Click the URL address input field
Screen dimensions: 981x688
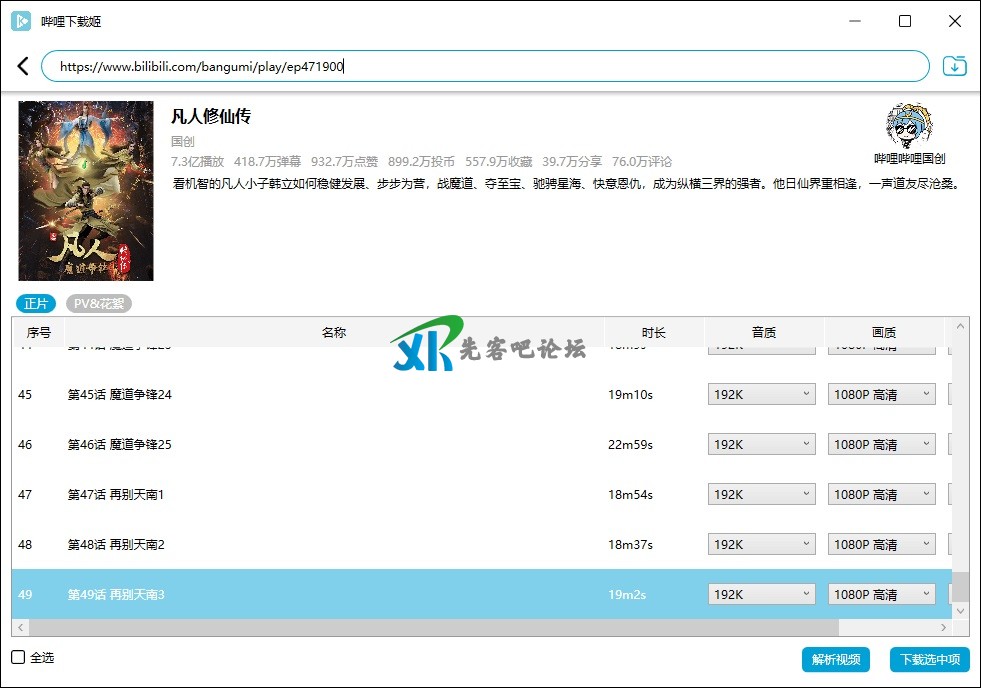pos(485,67)
